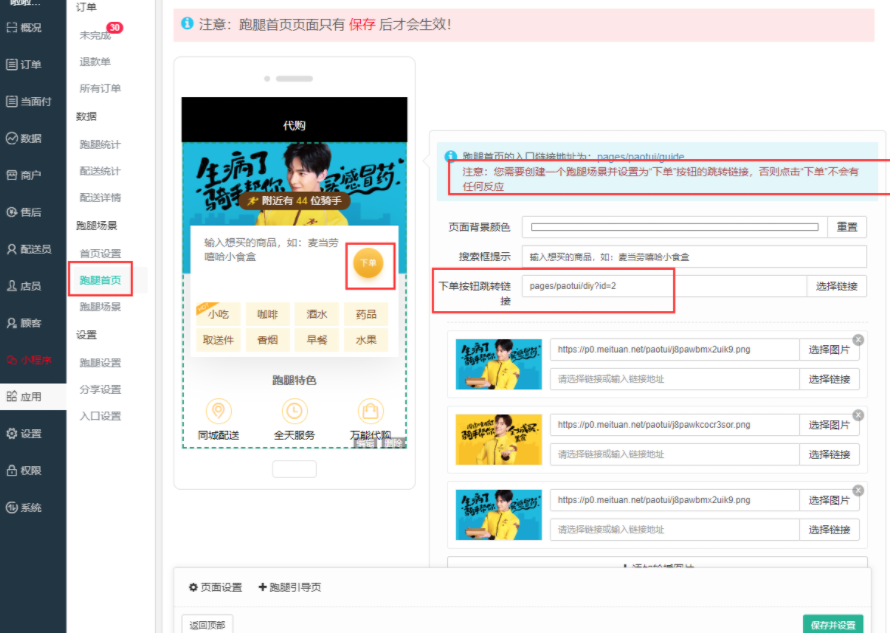Image resolution: width=890 pixels, height=638 pixels.
Task: Click the search prompt box in preview
Action: pos(271,250)
